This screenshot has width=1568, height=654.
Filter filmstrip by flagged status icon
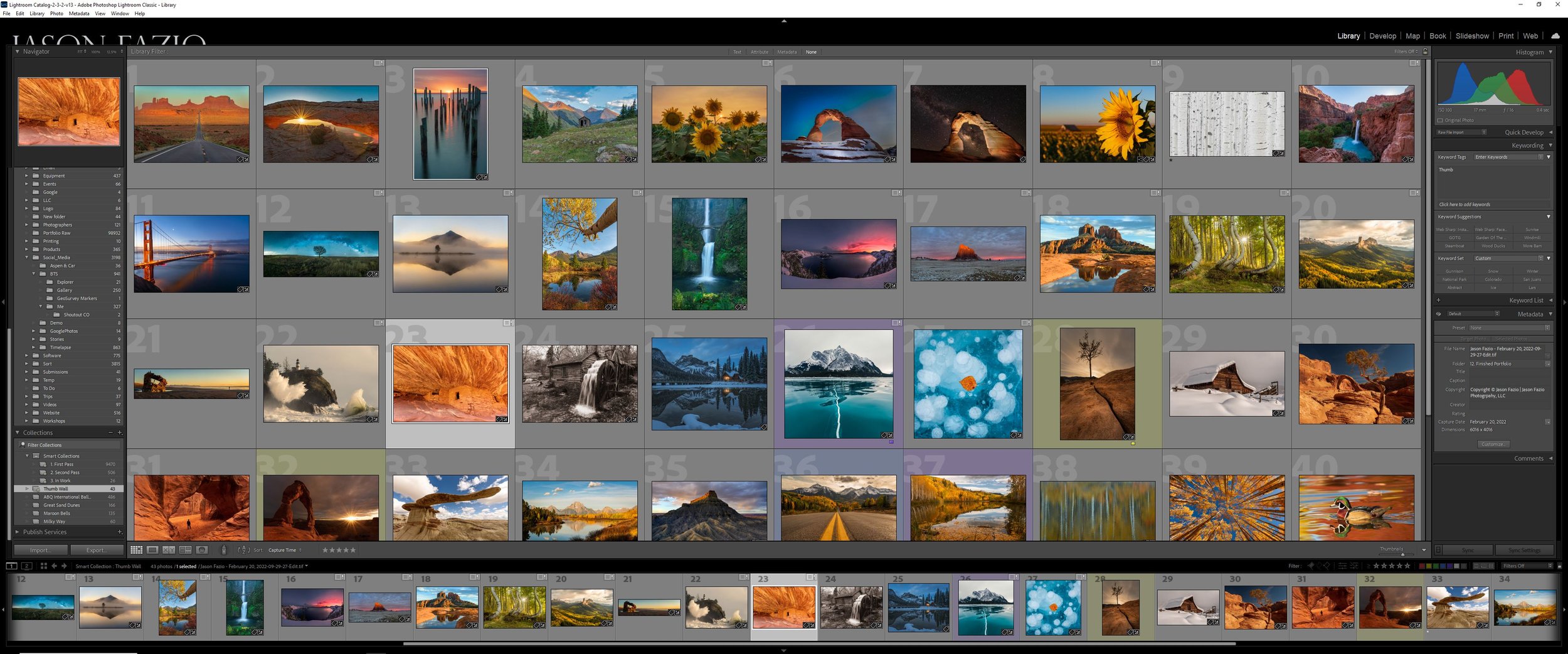pos(1311,566)
